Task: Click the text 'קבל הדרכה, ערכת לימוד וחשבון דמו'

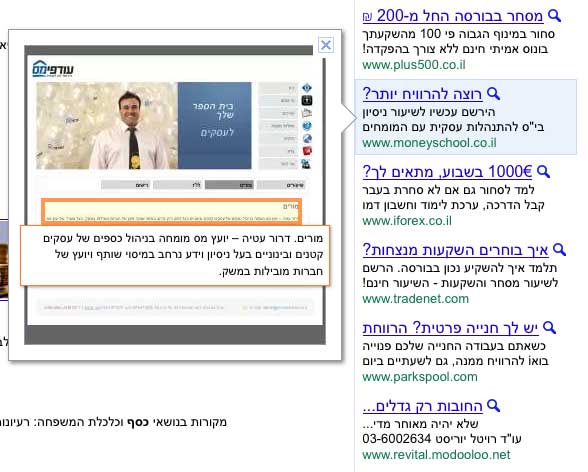Action: (x=453, y=205)
